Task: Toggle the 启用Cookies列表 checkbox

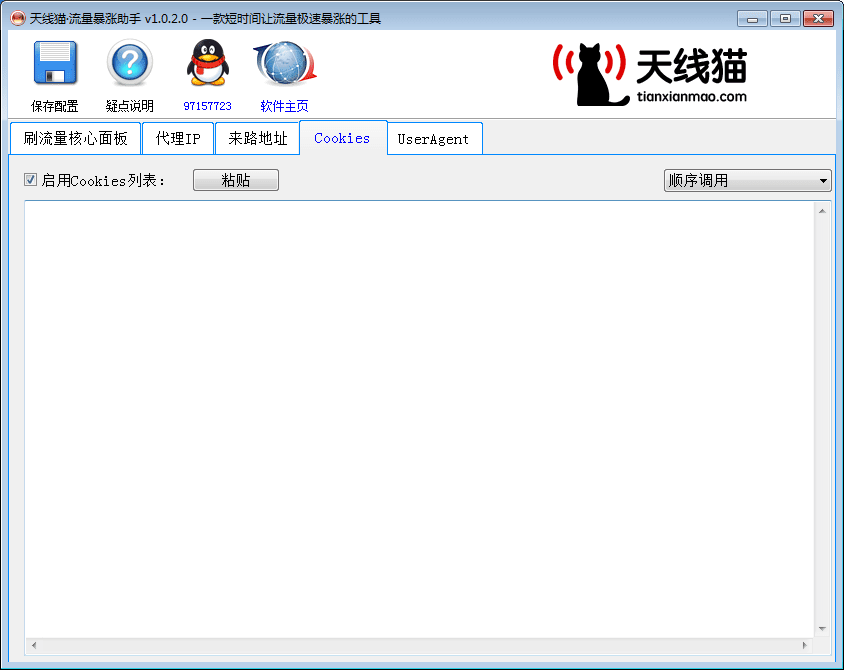Action: pos(30,180)
